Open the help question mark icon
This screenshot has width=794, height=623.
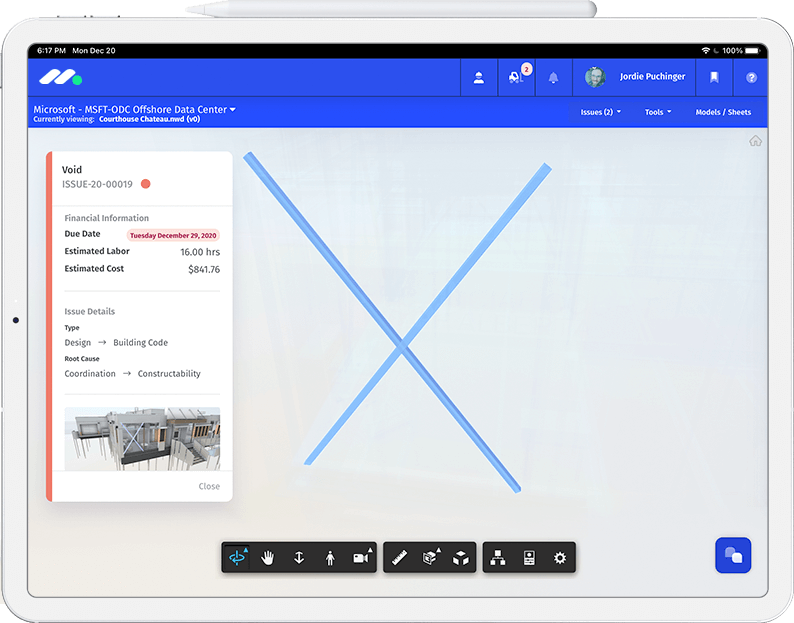coord(751,77)
